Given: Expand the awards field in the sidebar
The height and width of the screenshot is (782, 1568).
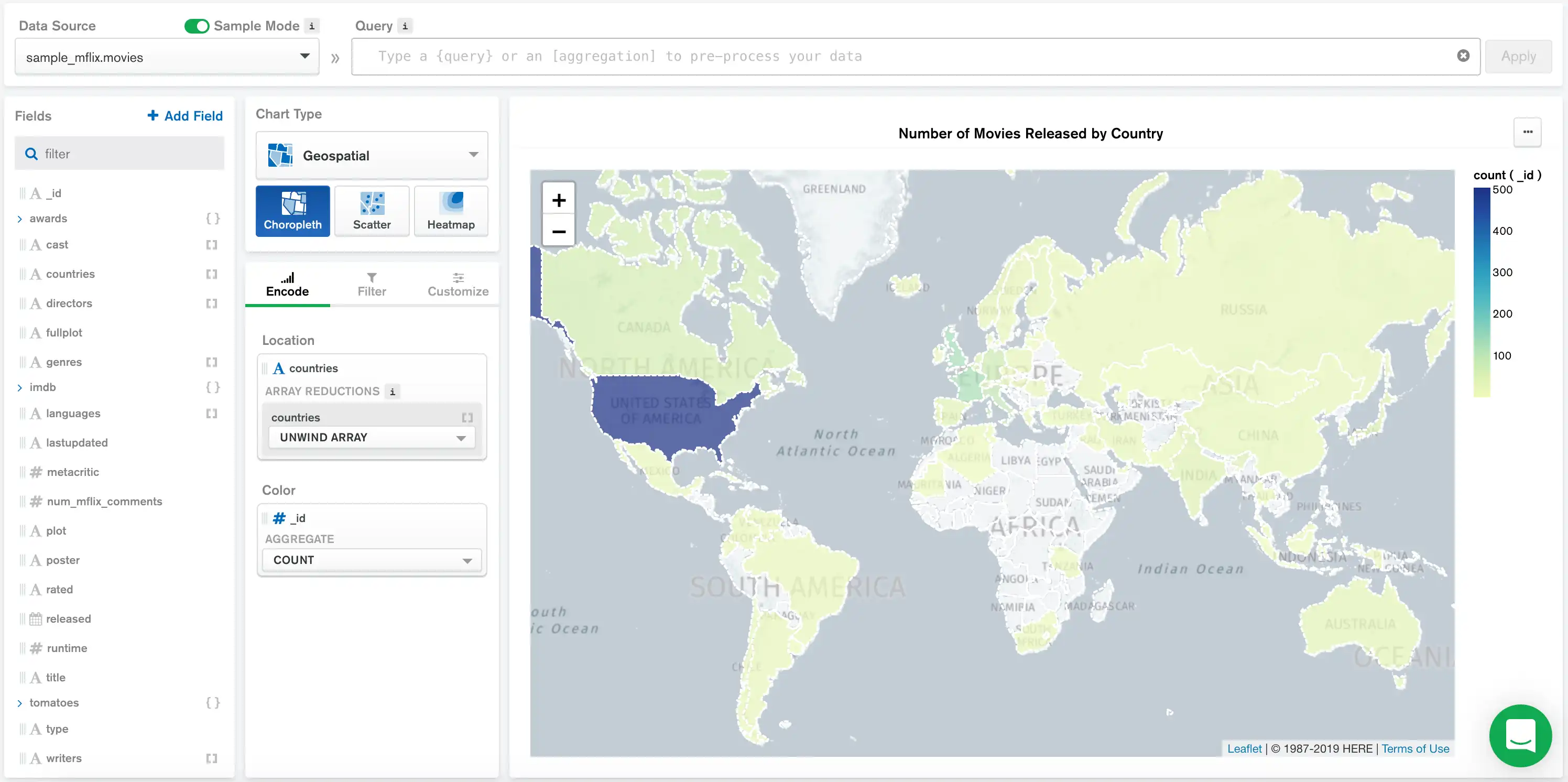Looking at the screenshot, I should (19, 217).
